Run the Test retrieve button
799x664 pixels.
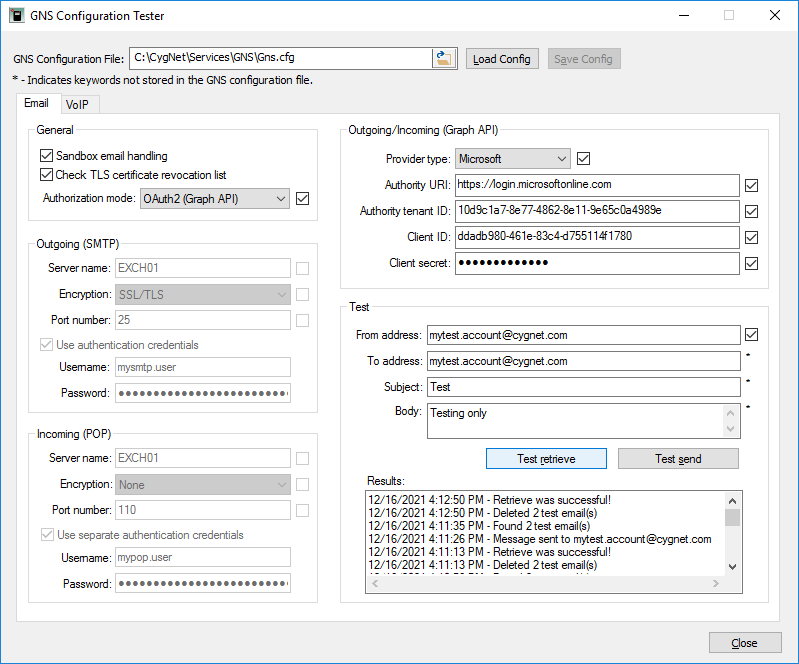coord(546,459)
